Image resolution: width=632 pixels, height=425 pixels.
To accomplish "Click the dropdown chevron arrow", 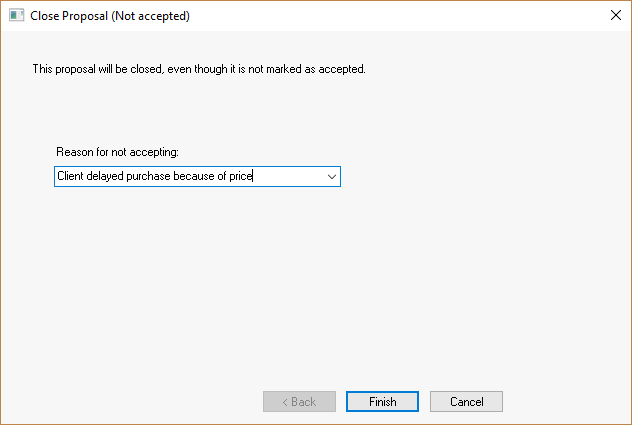I will (x=331, y=177).
